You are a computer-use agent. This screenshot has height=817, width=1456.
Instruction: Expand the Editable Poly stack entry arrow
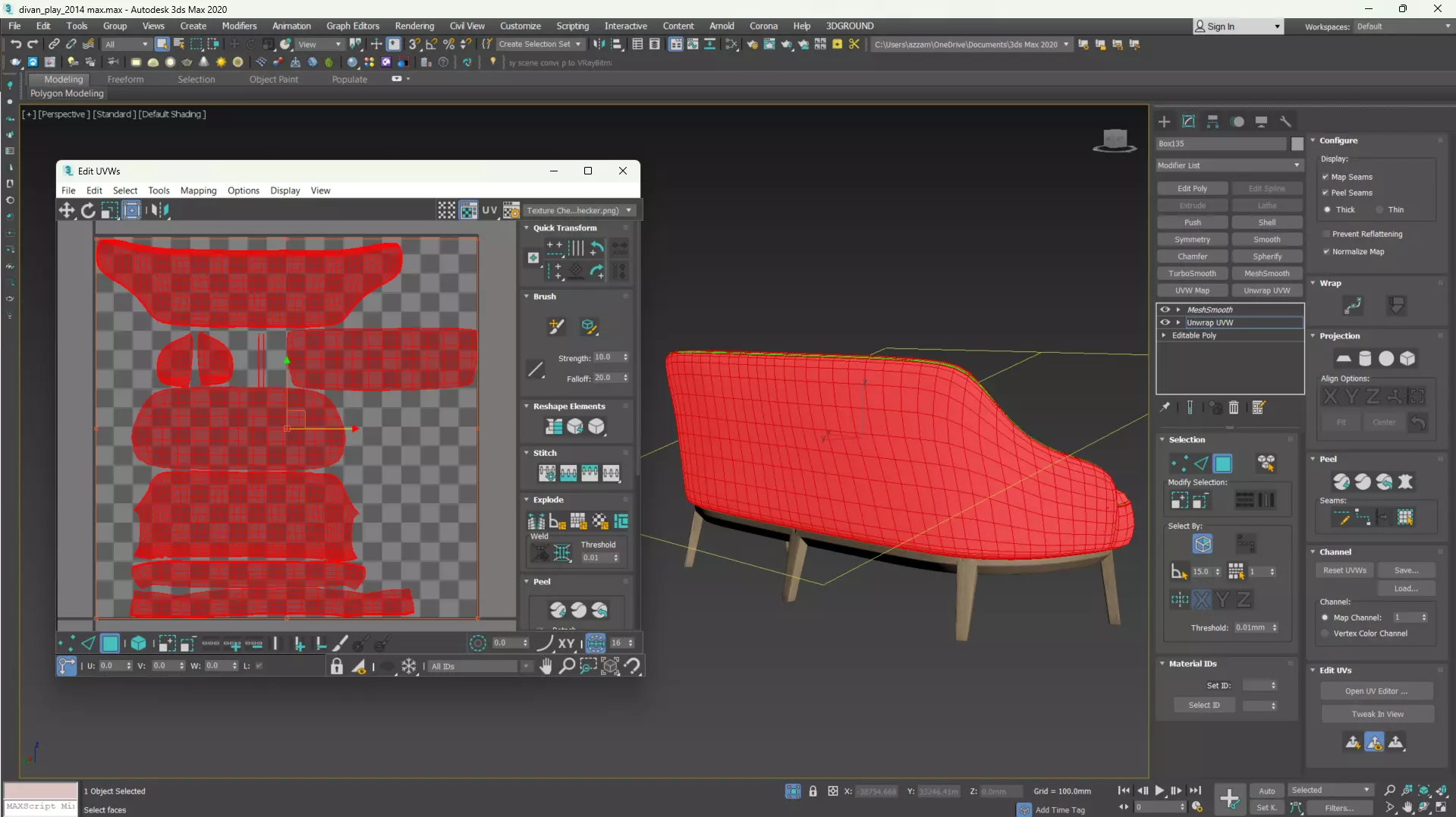[1164, 335]
